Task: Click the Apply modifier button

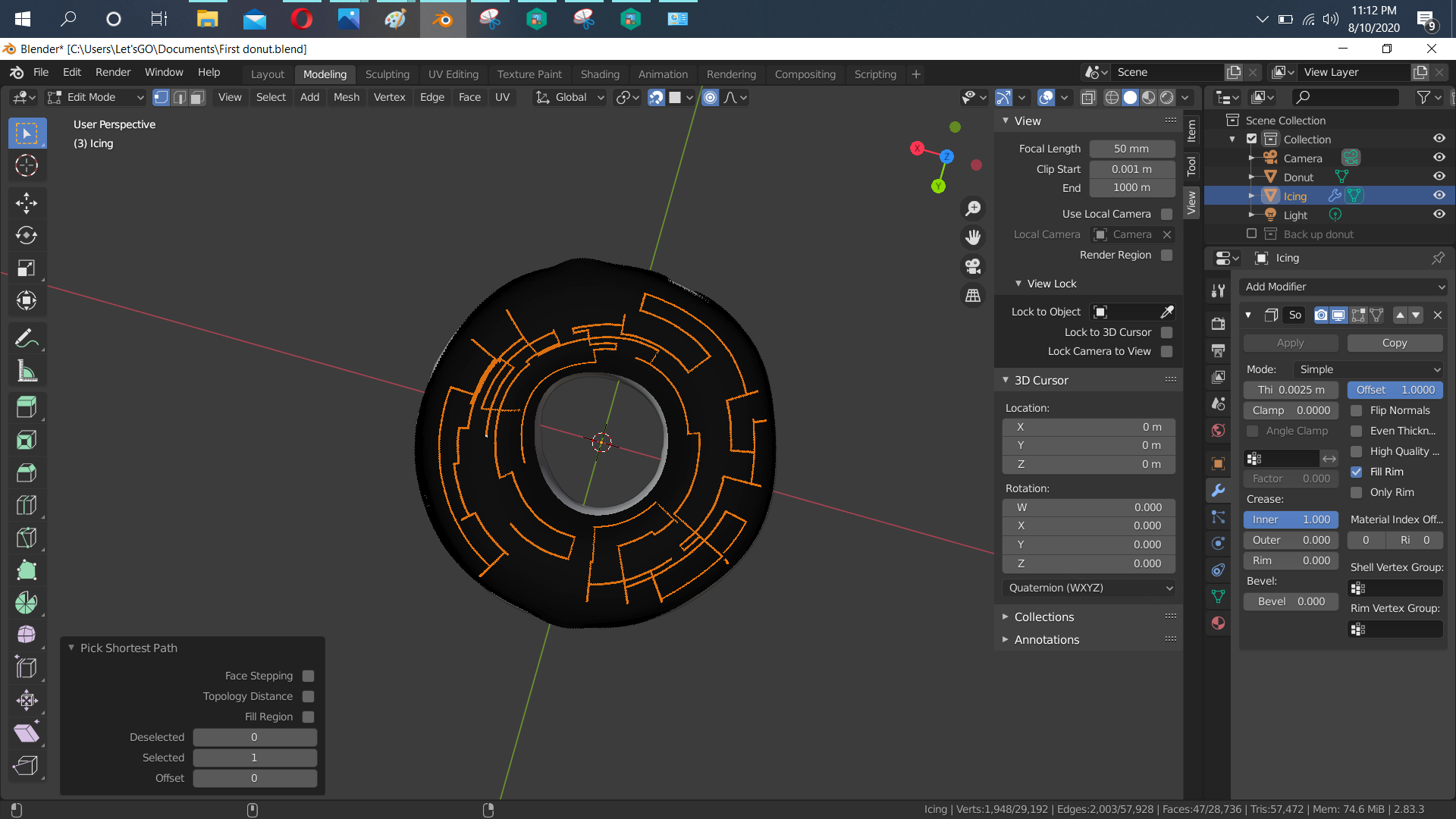Action: pos(1291,343)
